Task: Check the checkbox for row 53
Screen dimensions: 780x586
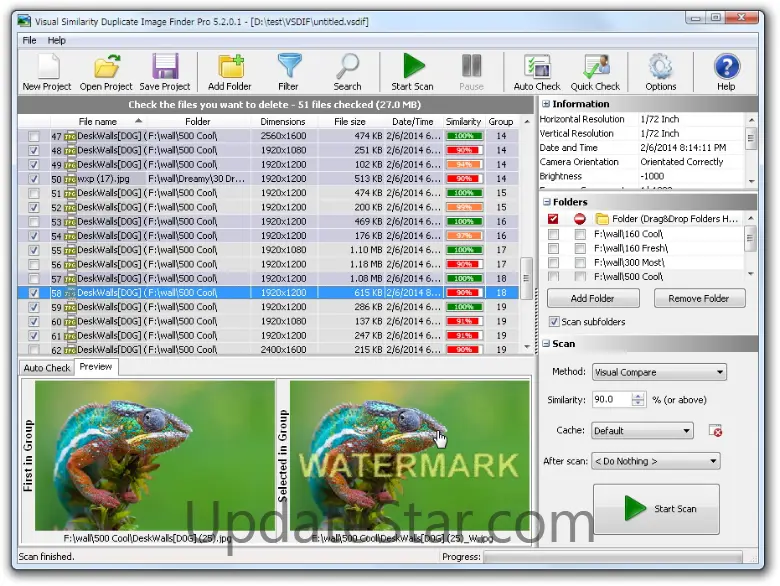Action: tap(34, 222)
